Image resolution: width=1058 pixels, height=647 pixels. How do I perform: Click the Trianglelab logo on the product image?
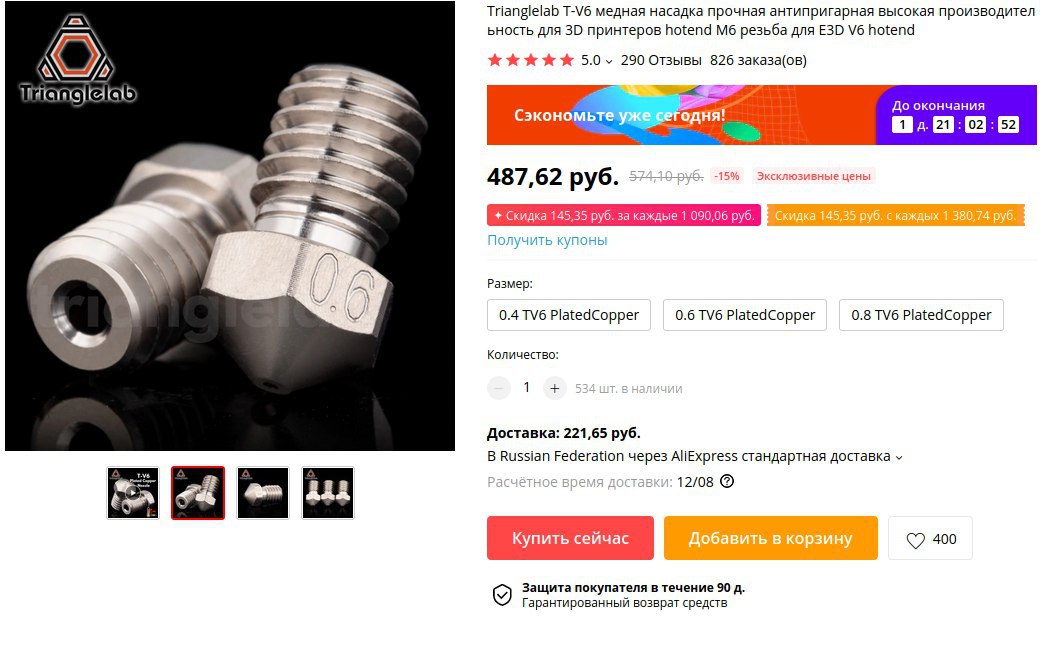click(77, 60)
